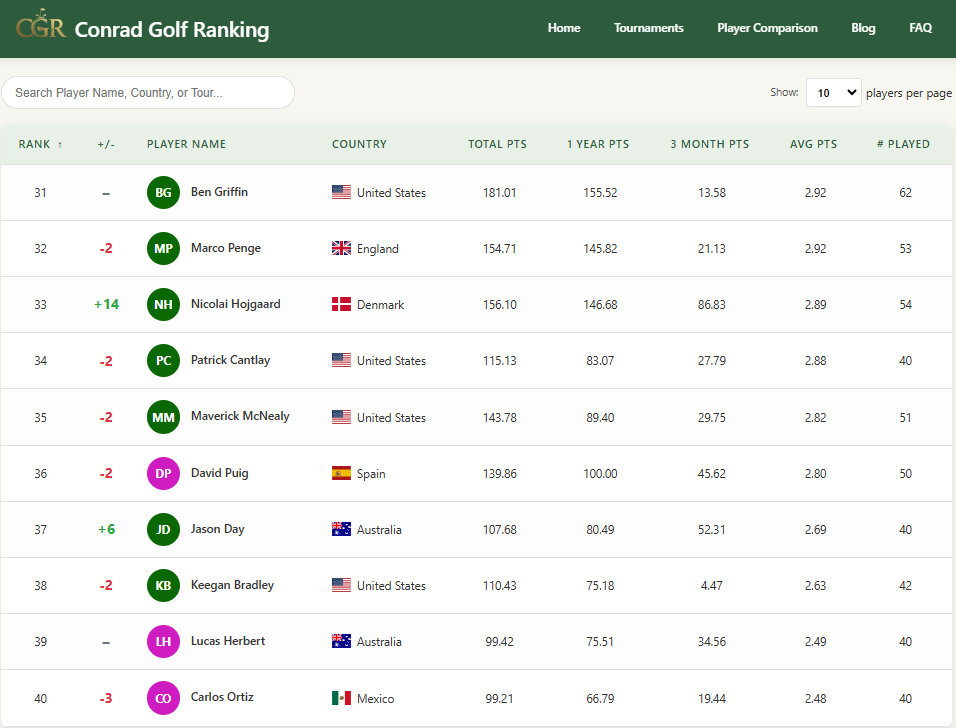Click Lucas Herbert's pink LH avatar
956x728 pixels.
163,641
